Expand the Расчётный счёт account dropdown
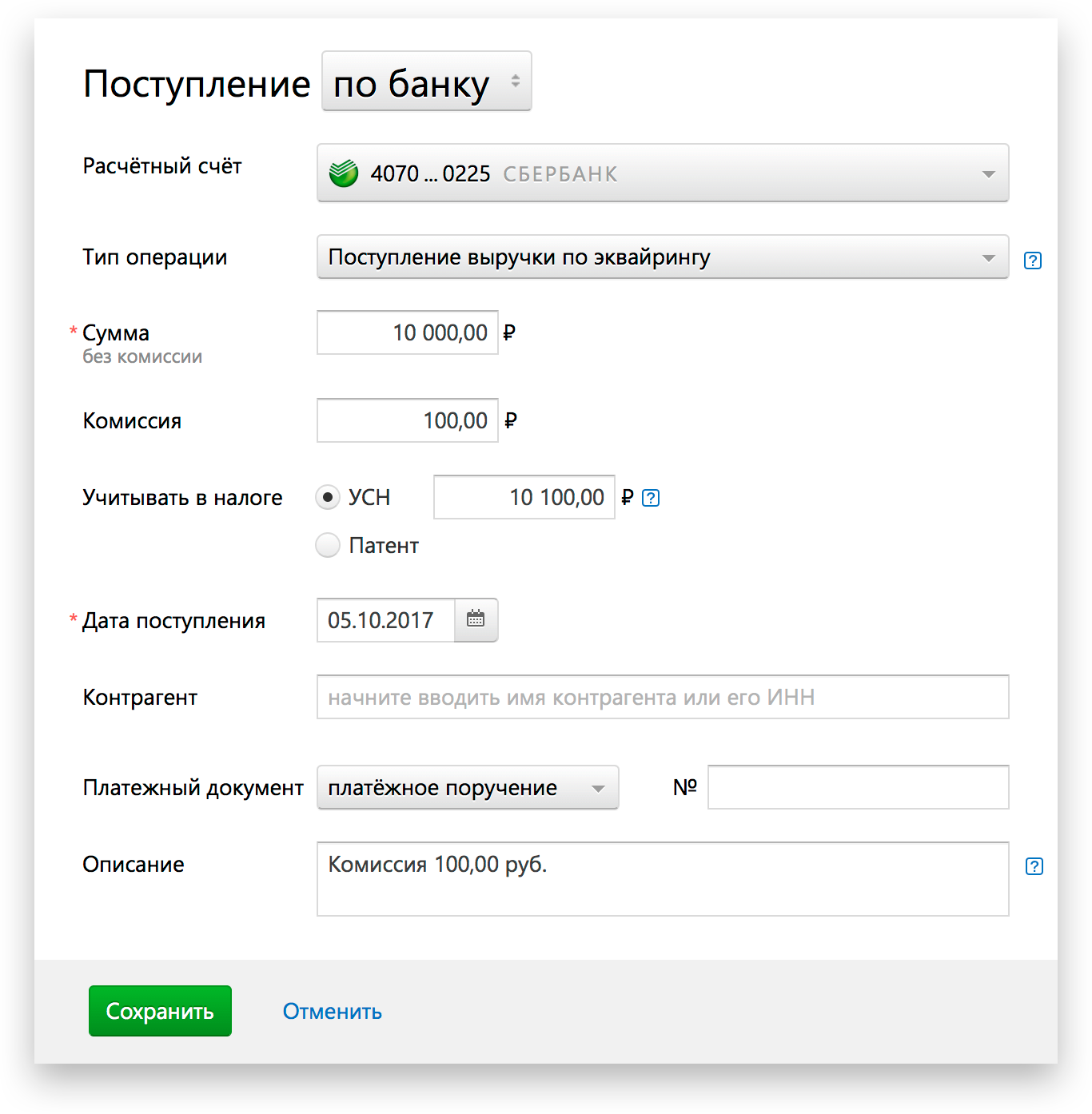Viewport: 1092px width, 1114px height. (663, 173)
